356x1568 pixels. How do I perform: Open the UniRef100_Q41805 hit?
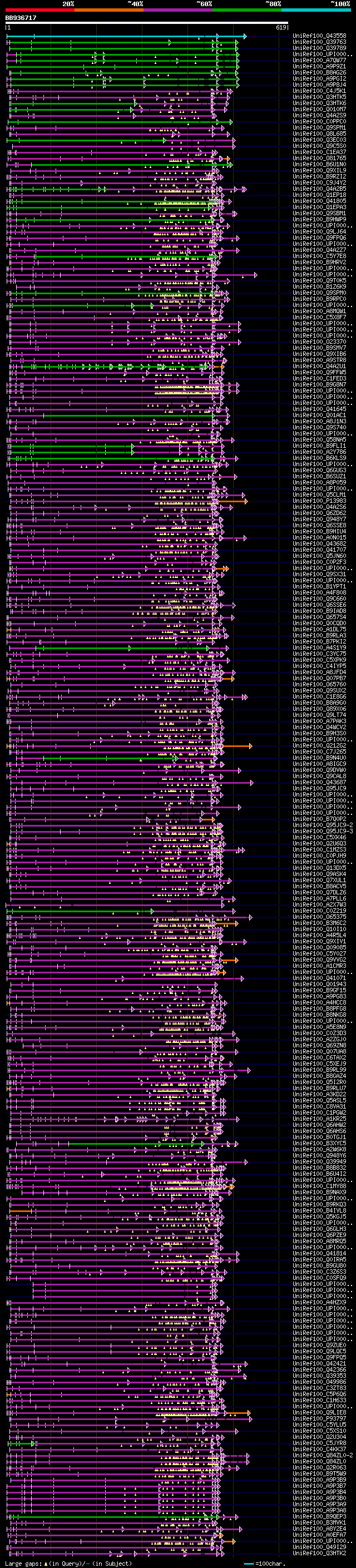click(319, 201)
